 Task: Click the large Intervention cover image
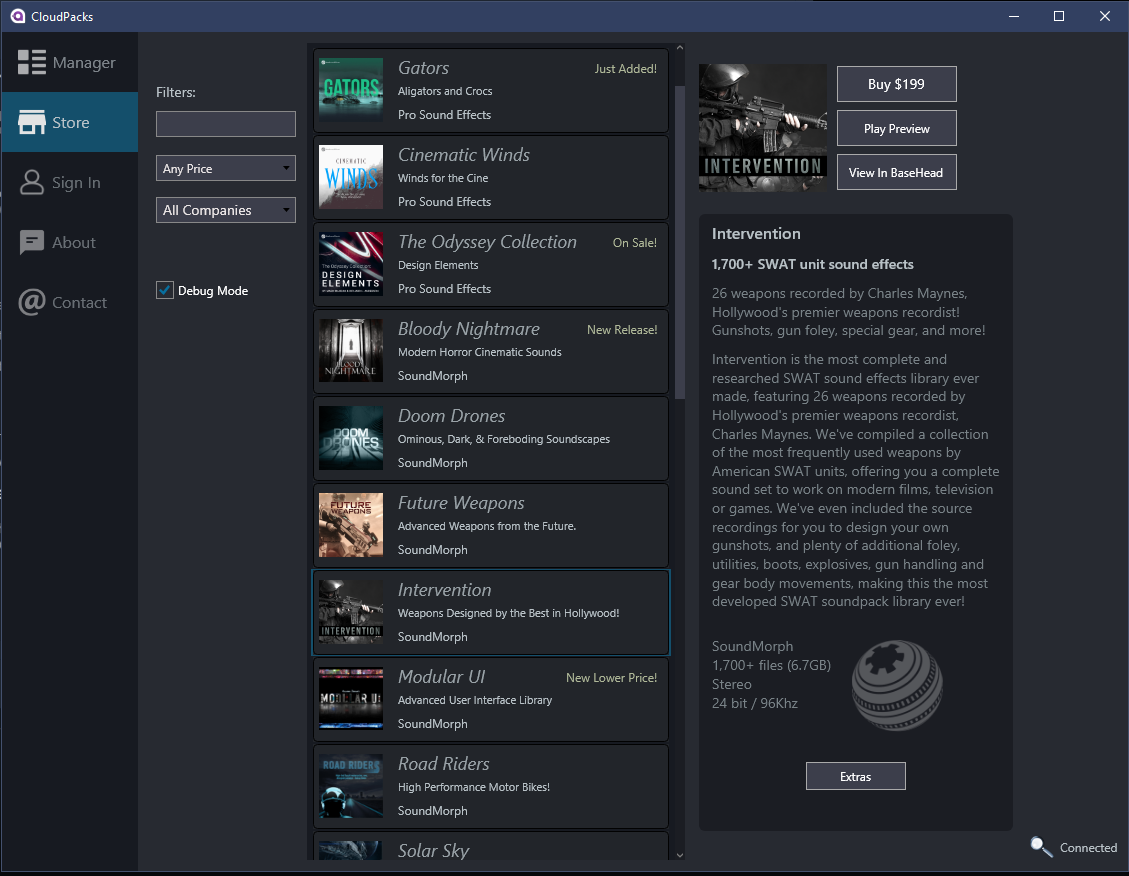[x=763, y=128]
